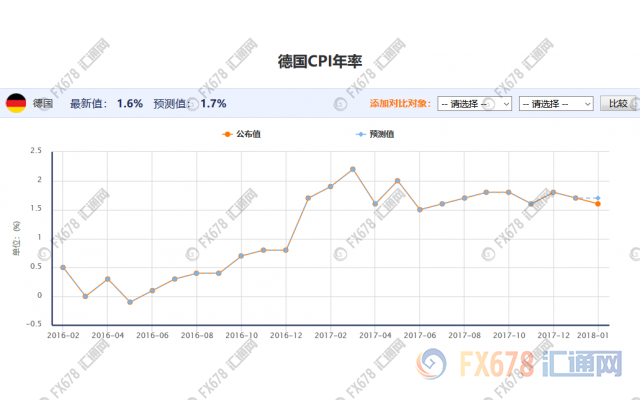Click the 德国 country label
The width and height of the screenshot is (640, 400).
pos(43,103)
